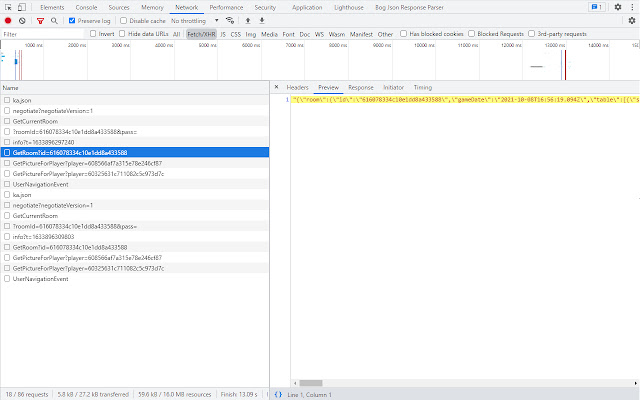Click the preview pane horizontal scrollbar thumb
Viewport: 640px width, 400px height.
[311, 383]
